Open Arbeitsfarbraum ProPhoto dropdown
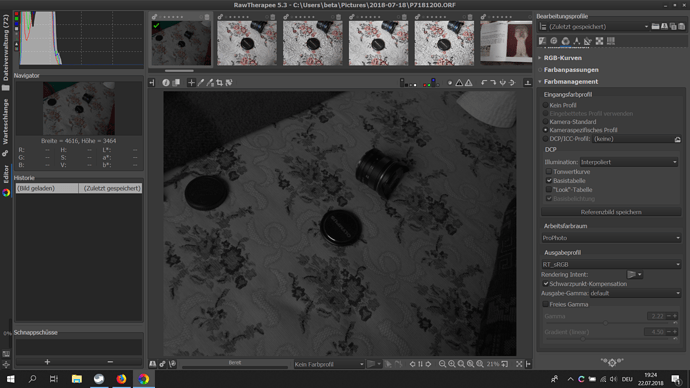Image resolution: width=690 pixels, height=388 pixels. coord(611,238)
